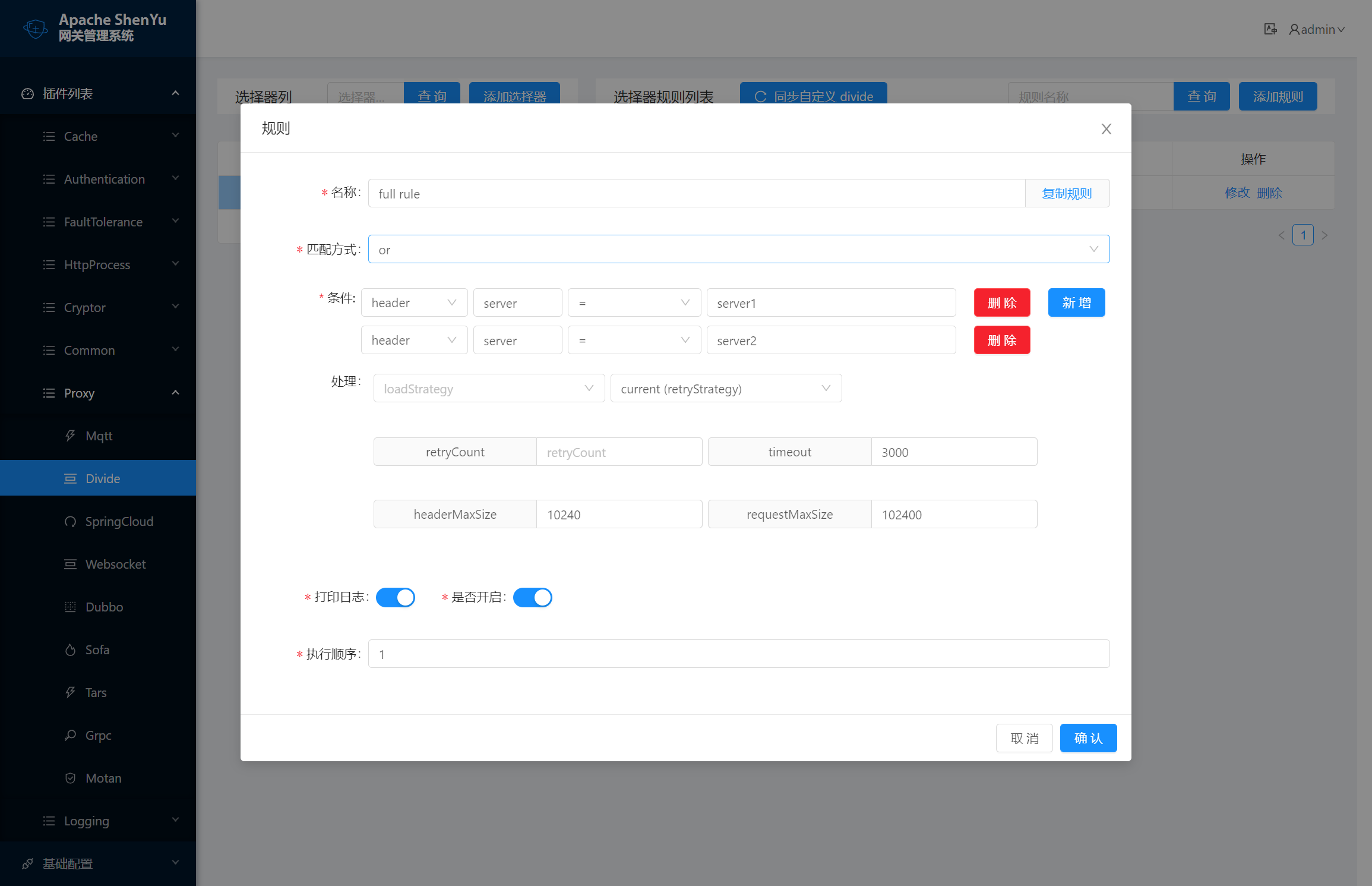Viewport: 1372px width, 886px height.
Task: Click the Sofa flame icon
Action: click(70, 649)
